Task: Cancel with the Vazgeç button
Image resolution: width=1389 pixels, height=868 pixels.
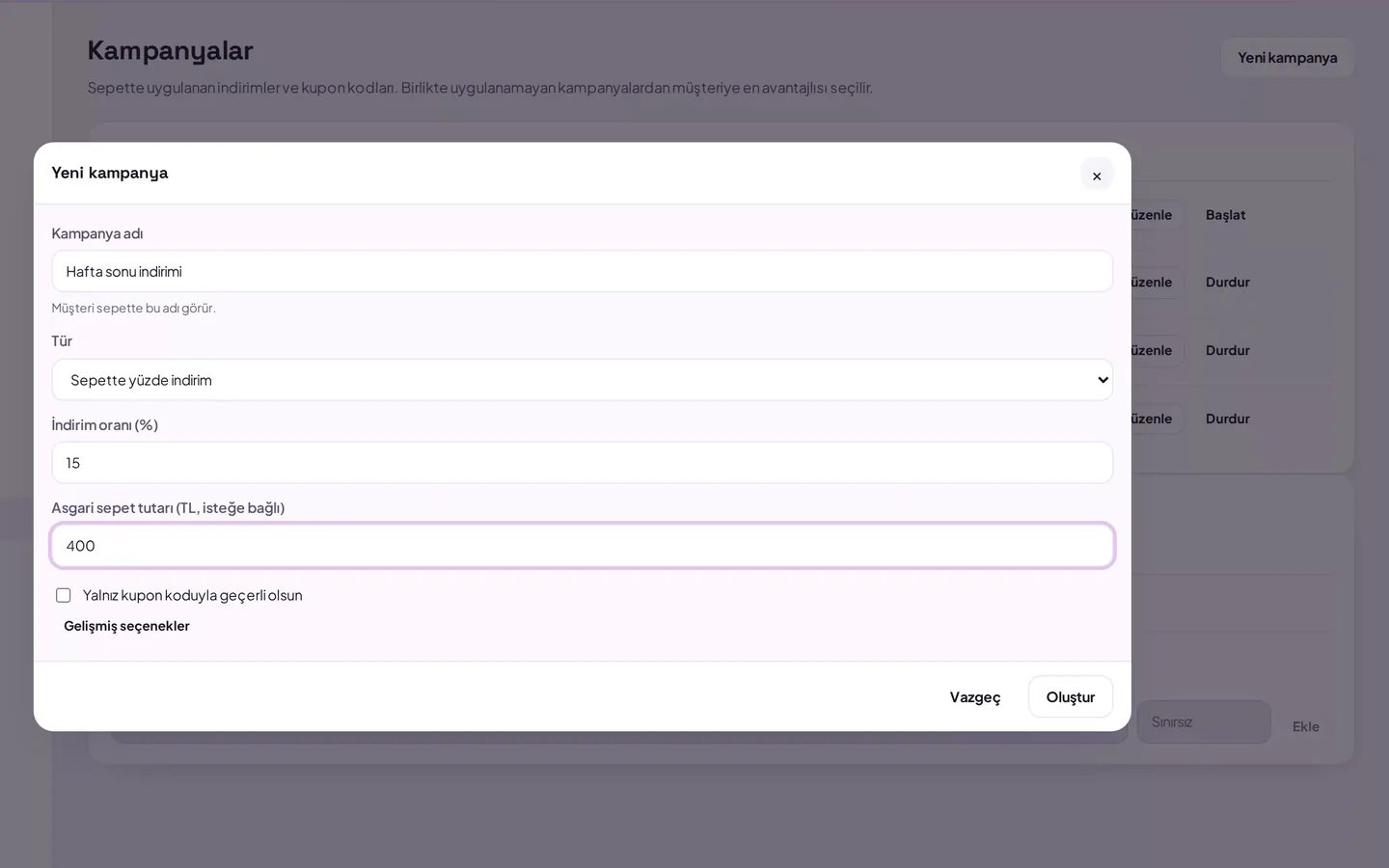Action: tap(975, 697)
